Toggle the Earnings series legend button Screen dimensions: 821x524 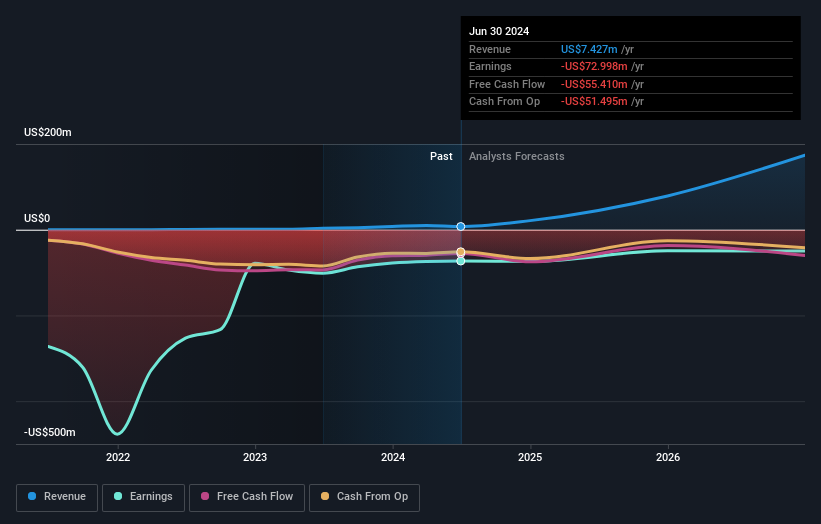click(x=143, y=497)
